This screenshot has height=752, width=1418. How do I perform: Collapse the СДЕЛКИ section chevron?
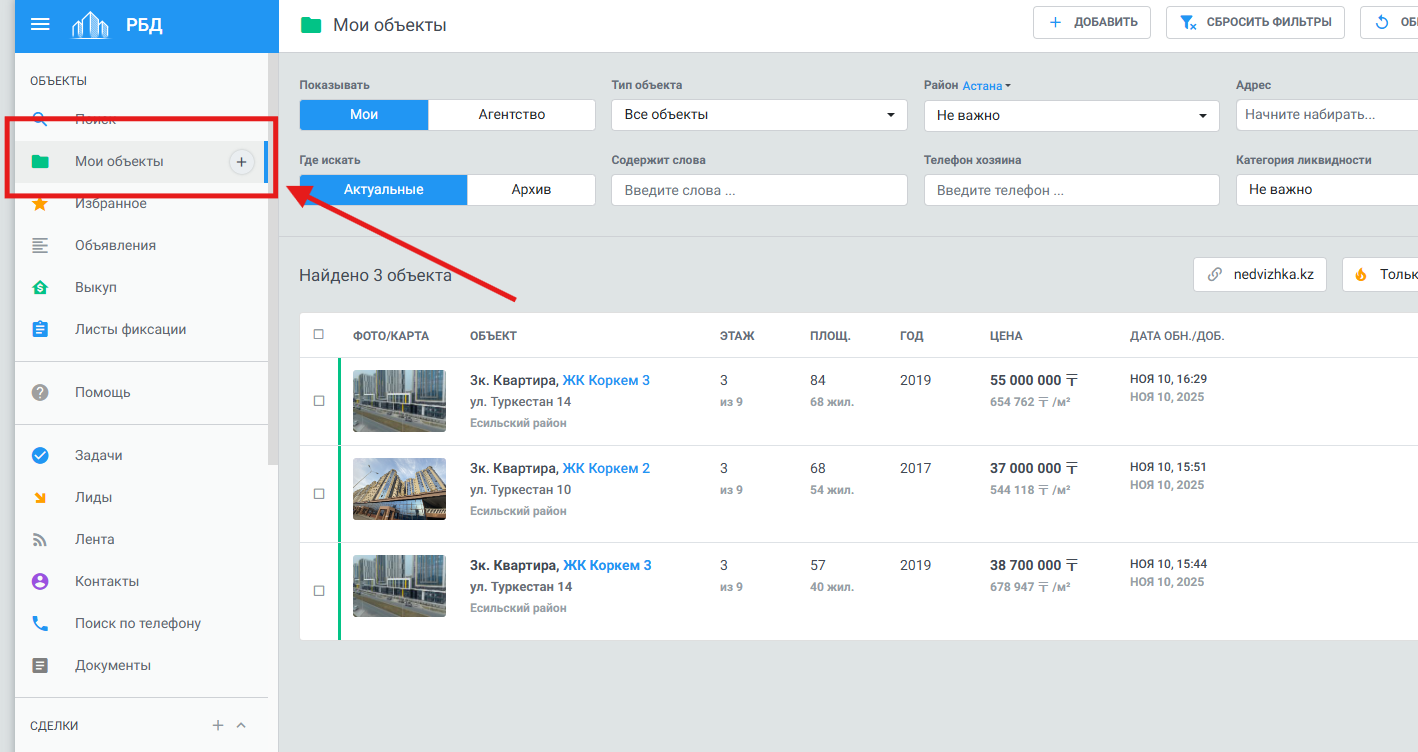click(241, 726)
